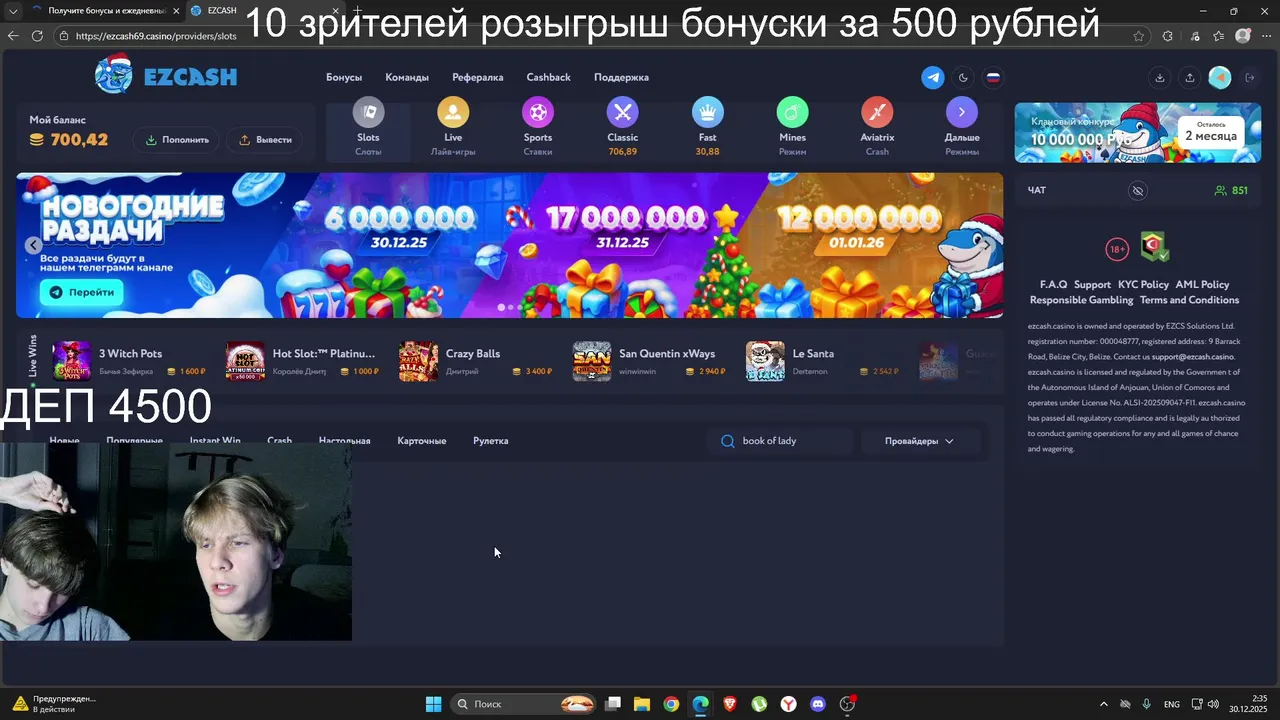Click the Перейти button on banner

pos(82,292)
